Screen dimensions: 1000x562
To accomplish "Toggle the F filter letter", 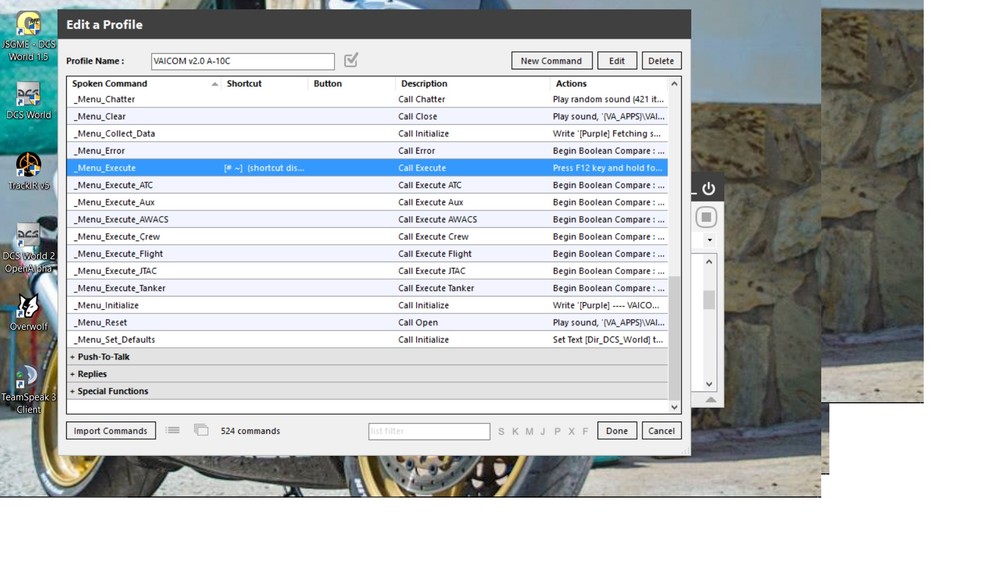I will coord(585,431).
